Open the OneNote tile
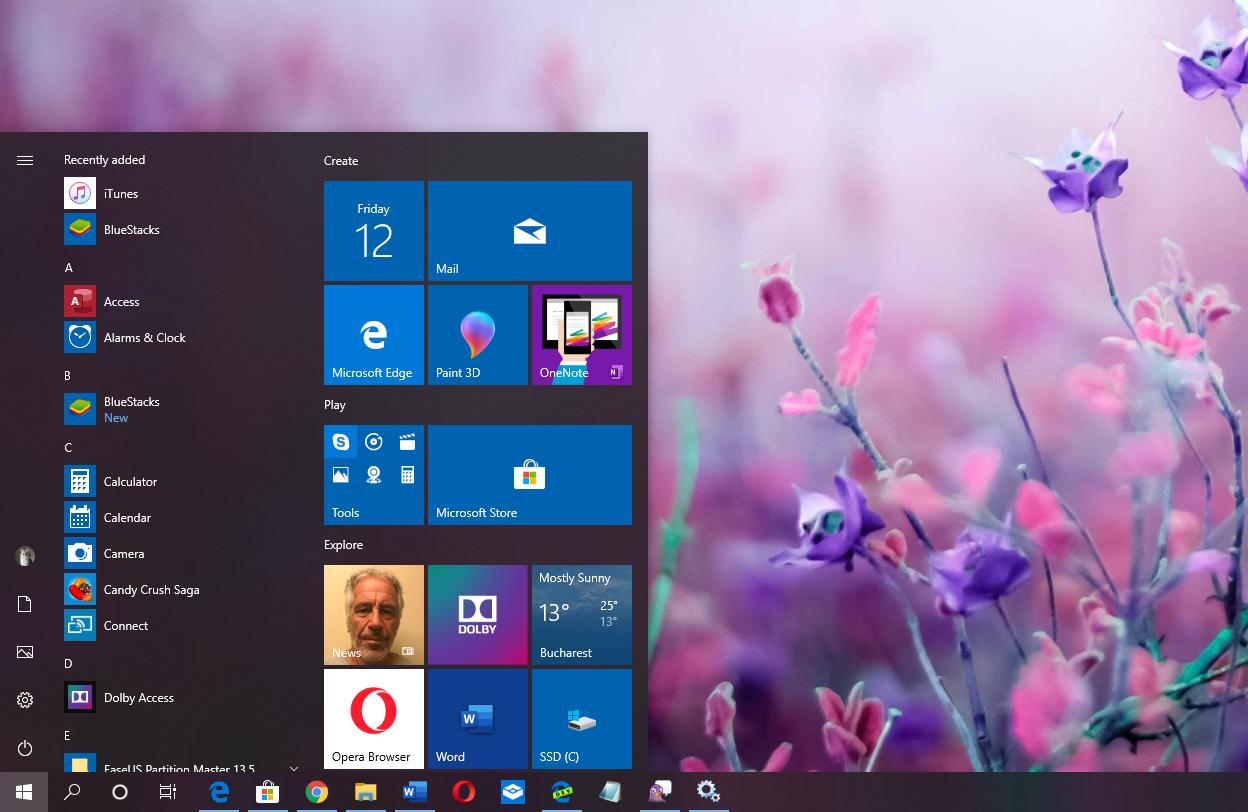Viewport: 1248px width, 812px height. (582, 335)
